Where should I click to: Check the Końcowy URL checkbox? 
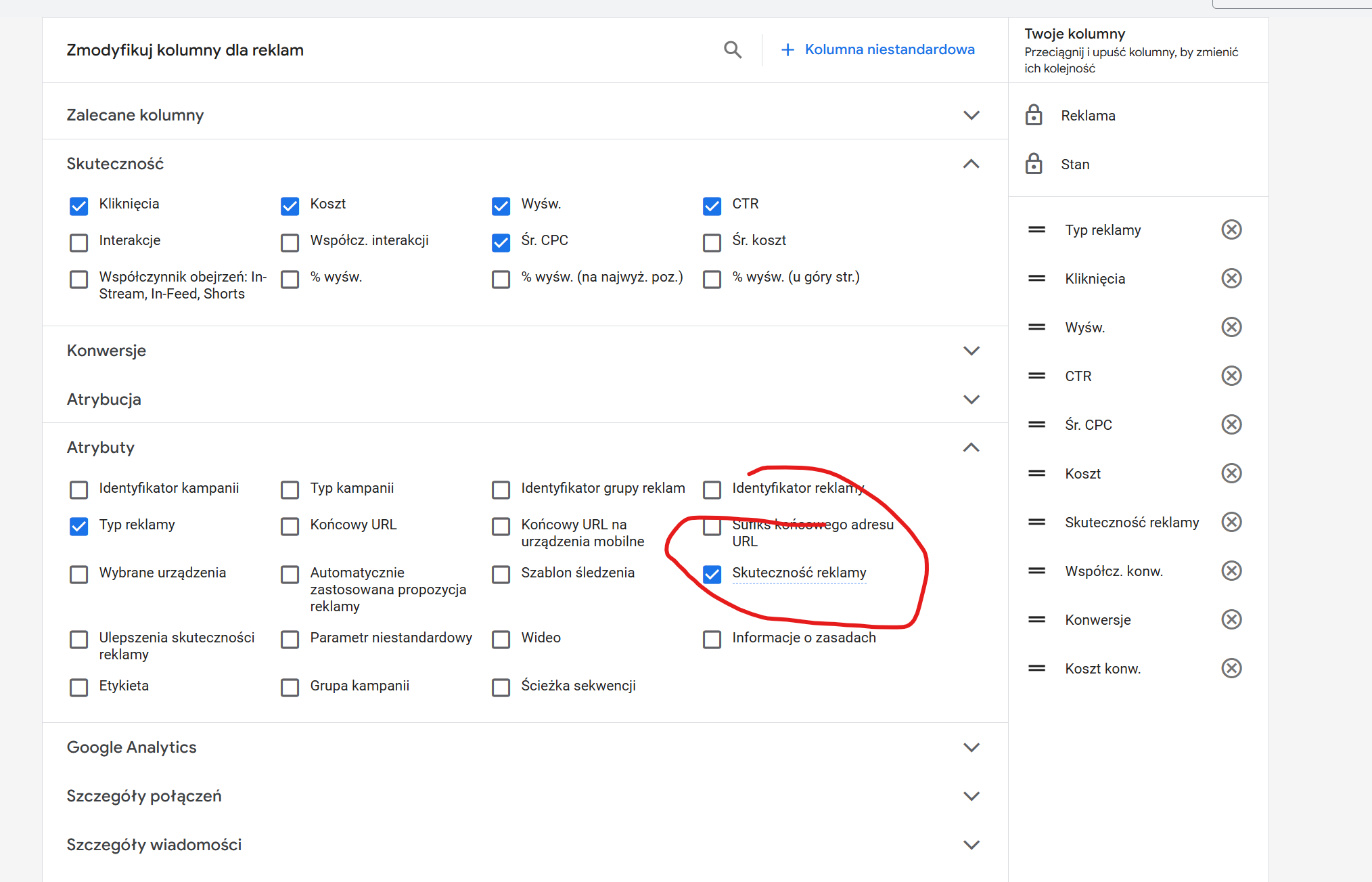[290, 527]
